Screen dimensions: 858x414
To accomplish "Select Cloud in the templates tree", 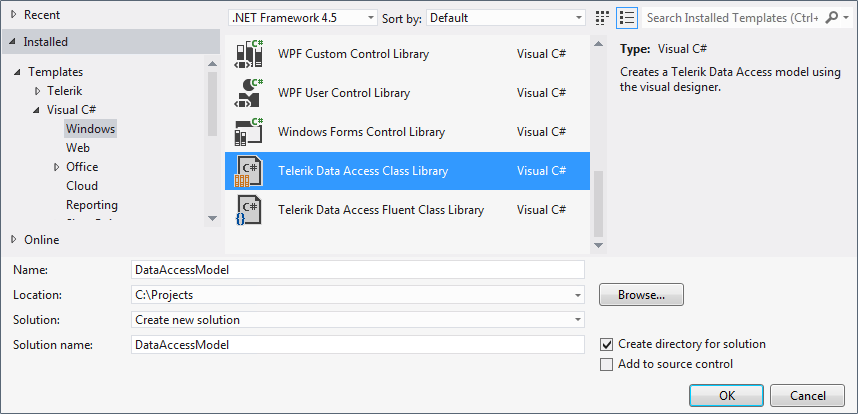I will point(82,186).
